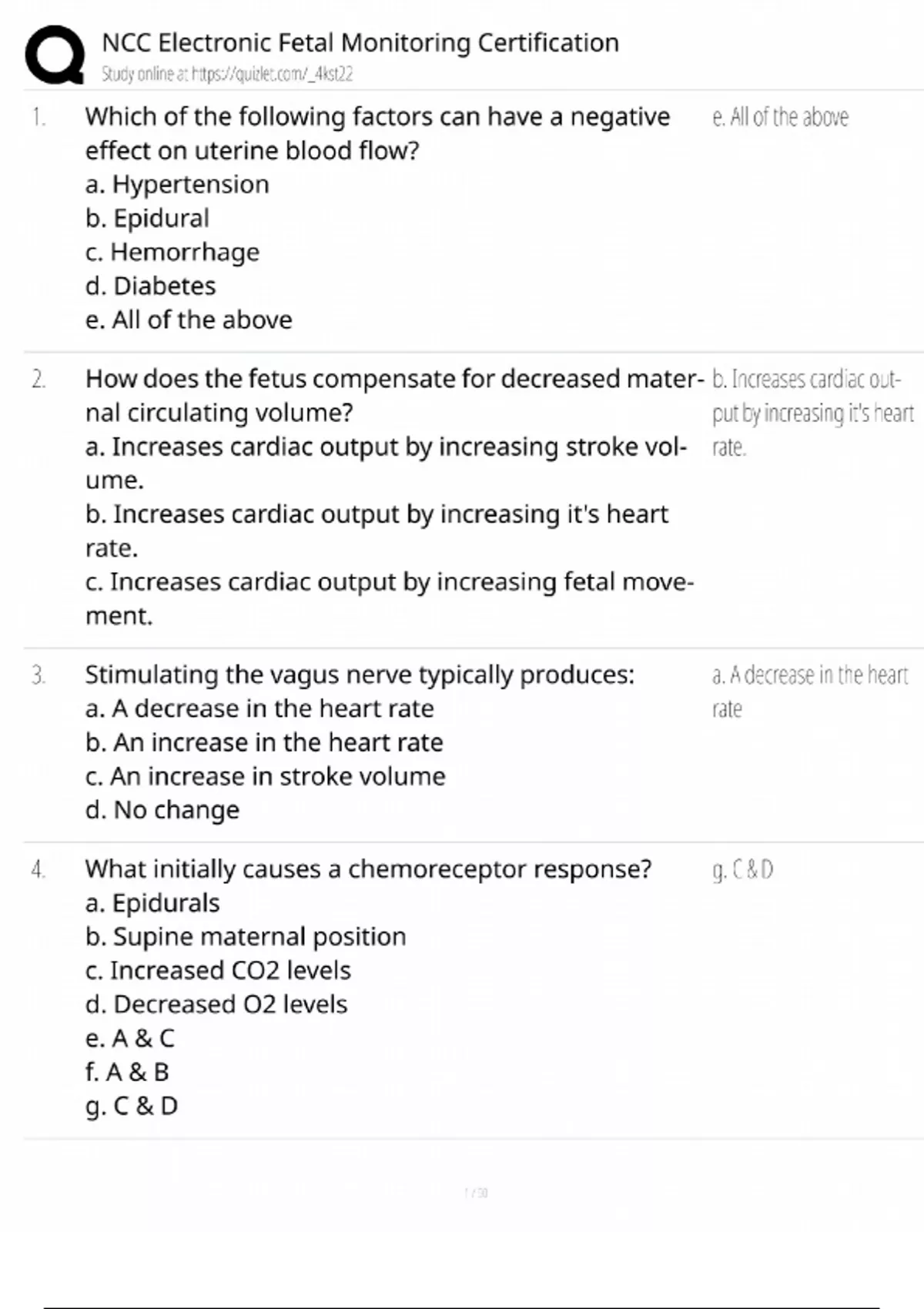The image size is (924, 1309).
Task: Click the page number indicator at bottom
Action: click(x=476, y=1193)
